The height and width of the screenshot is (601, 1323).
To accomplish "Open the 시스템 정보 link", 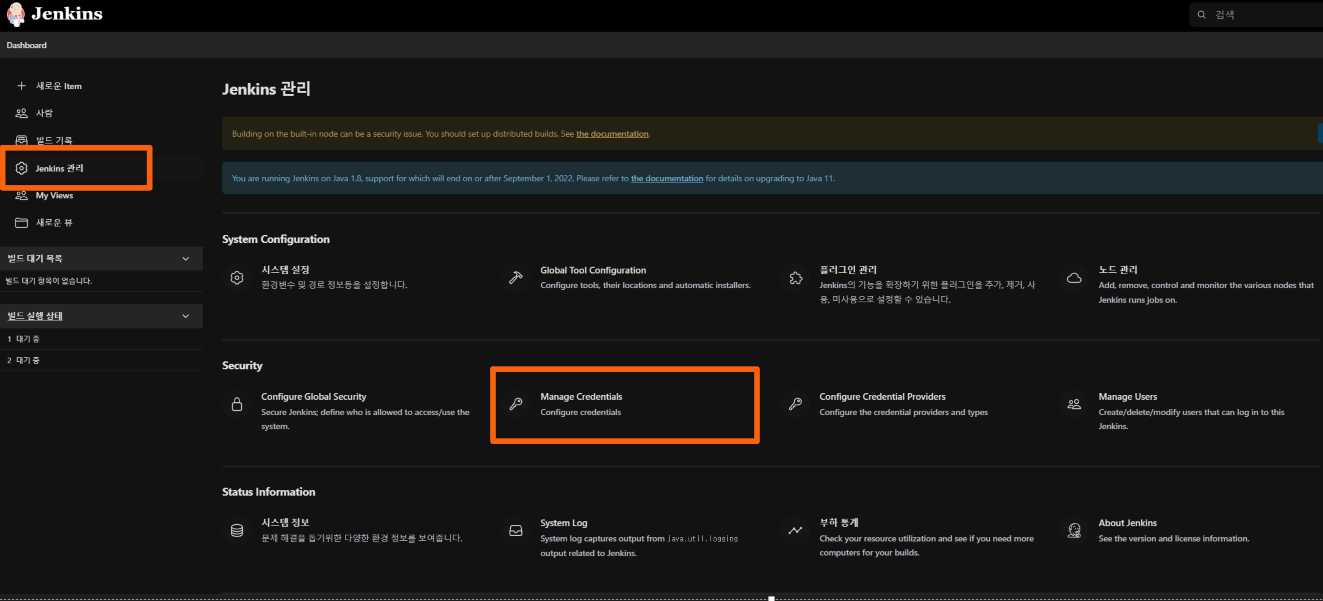I will (x=285, y=523).
